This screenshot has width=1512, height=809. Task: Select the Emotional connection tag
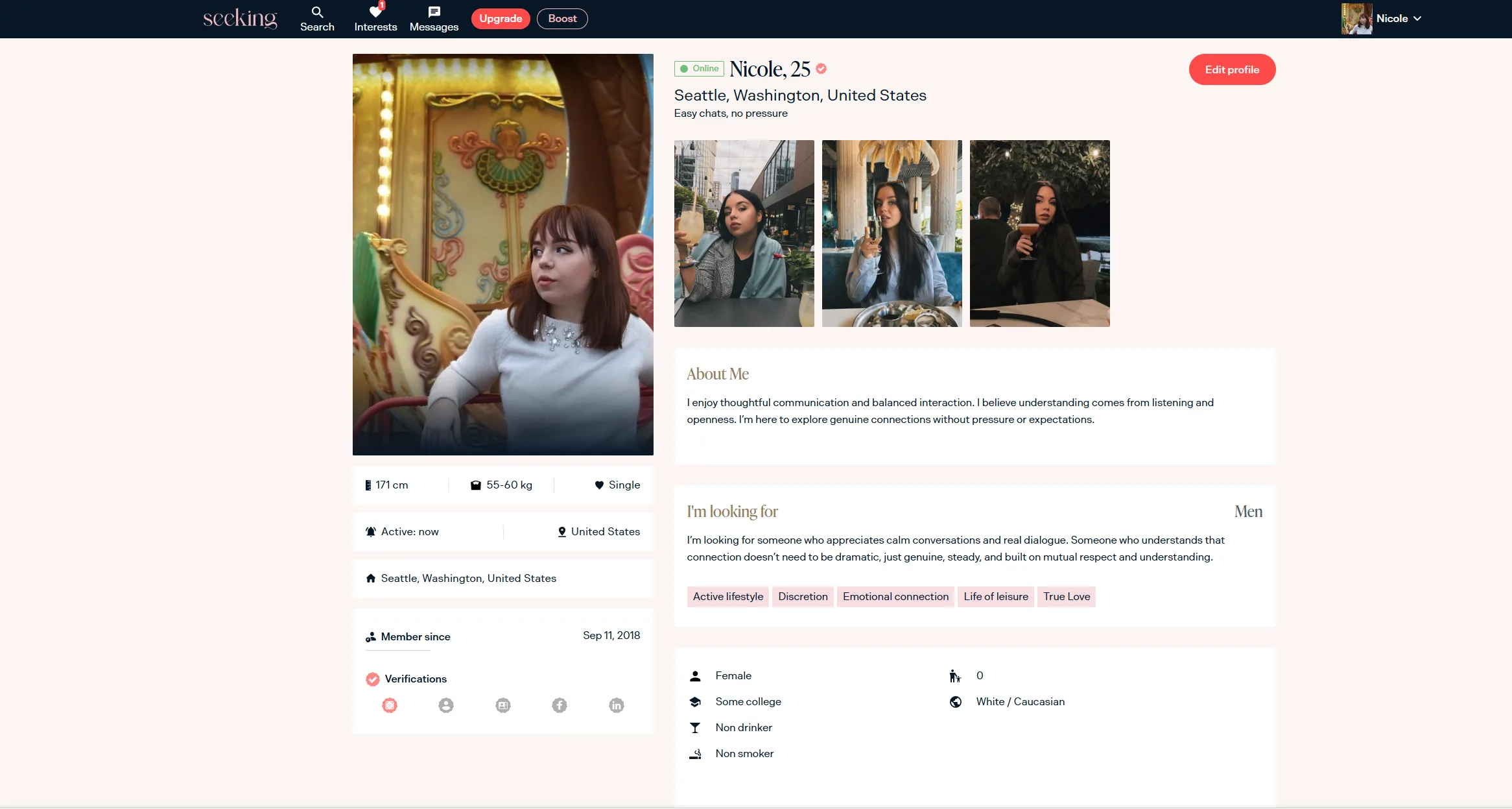pos(895,596)
